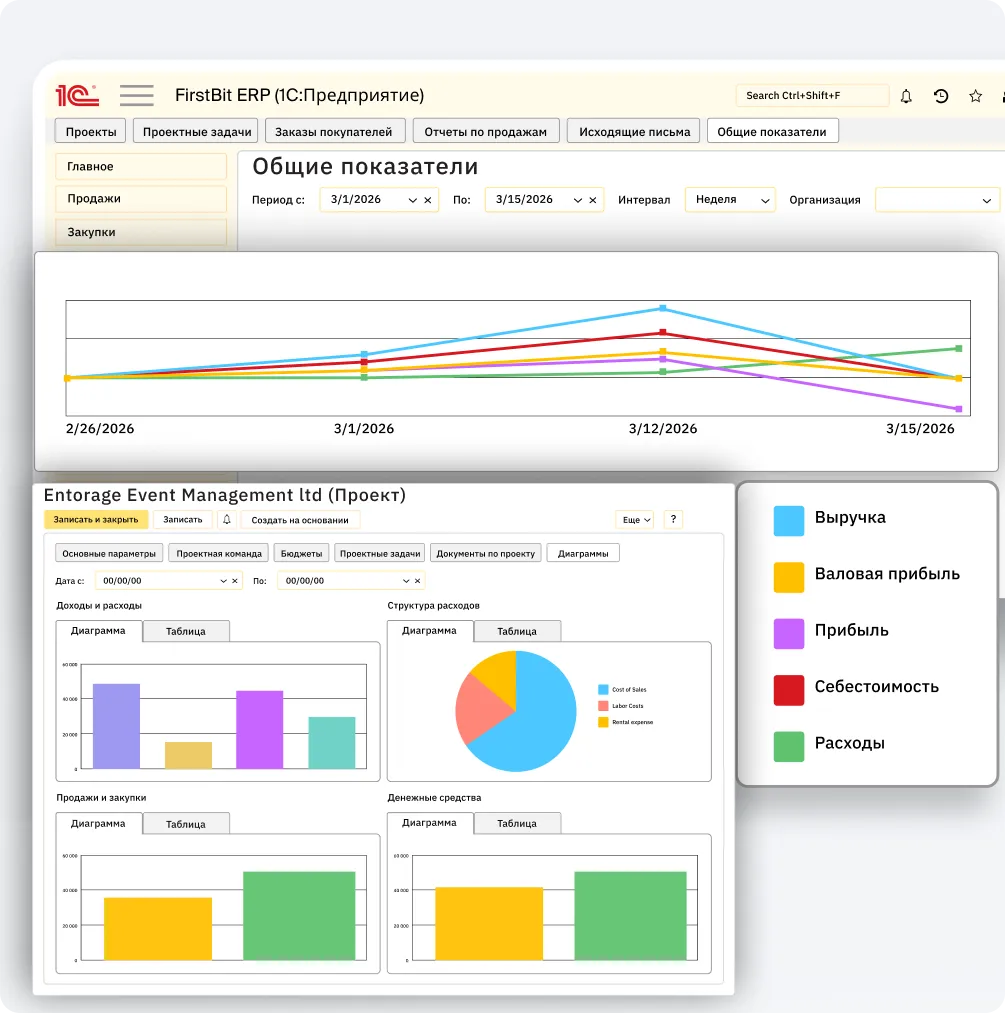Open Документы по проекту tab
Image resolution: width=1005 pixels, height=1013 pixels.
tap(486, 553)
